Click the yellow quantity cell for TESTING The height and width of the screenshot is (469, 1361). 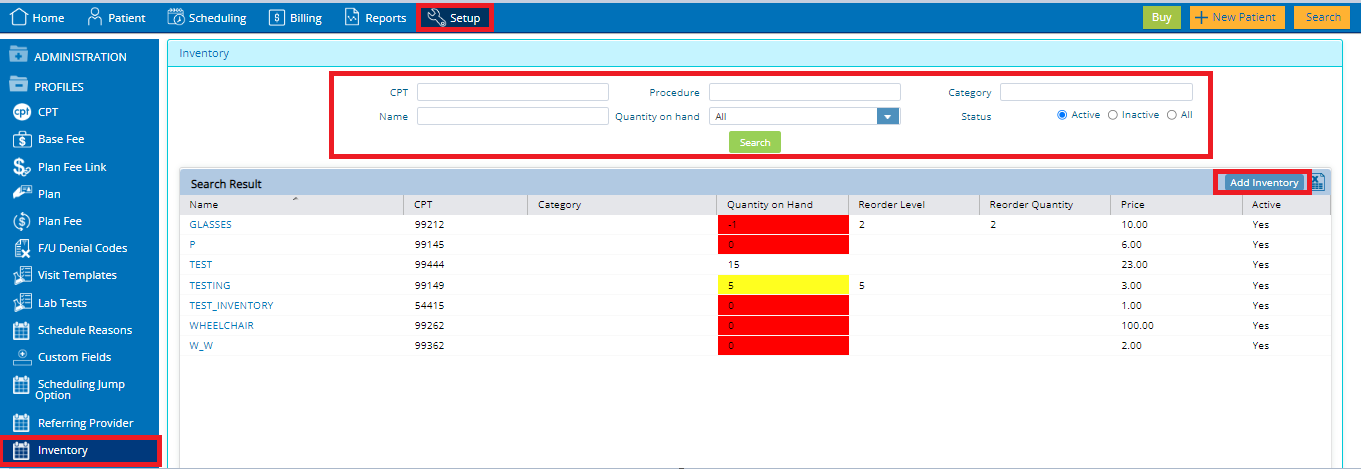point(783,285)
